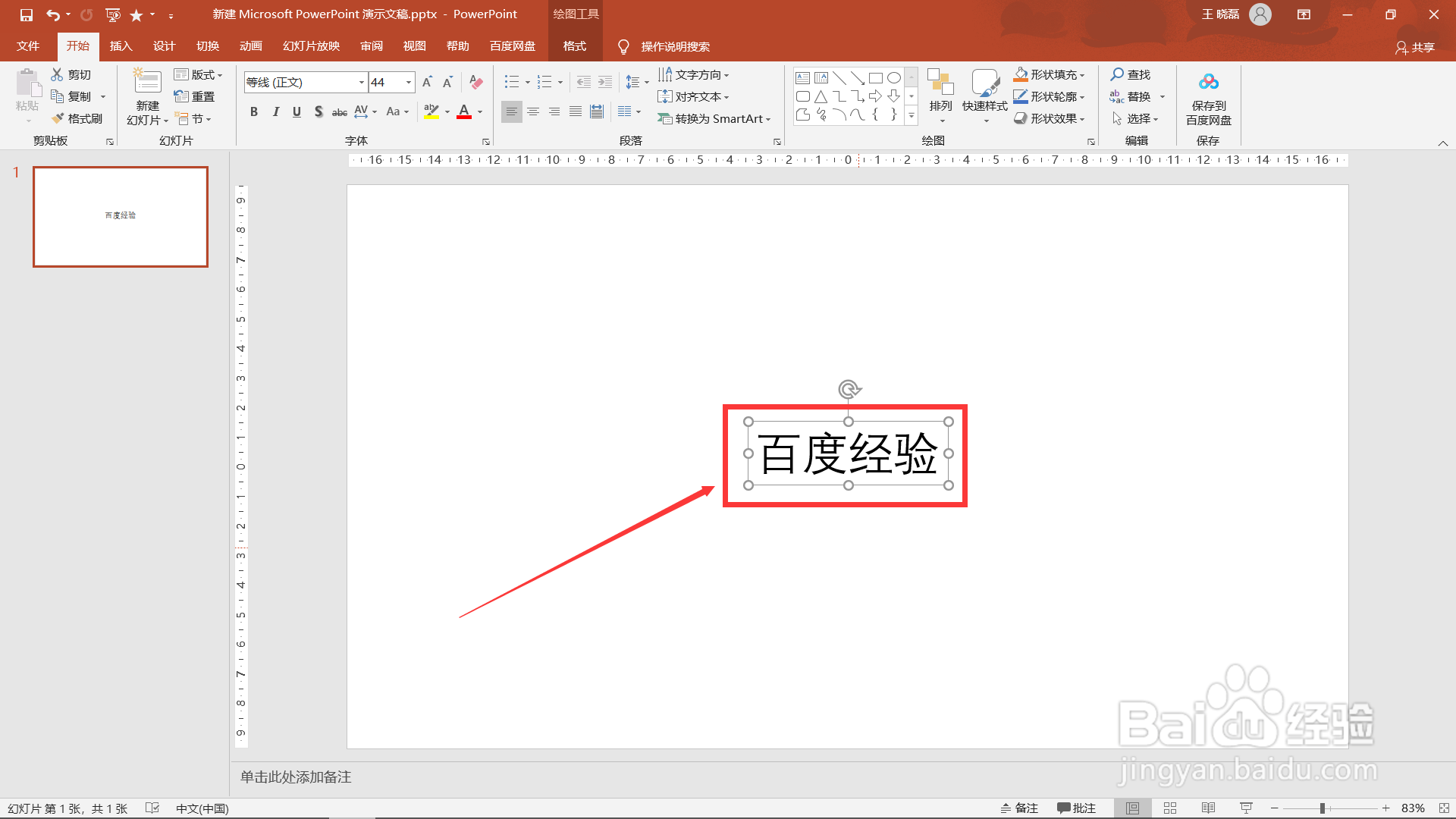1456x819 pixels.
Task: Increase font size with the larger A icon
Action: click(427, 82)
